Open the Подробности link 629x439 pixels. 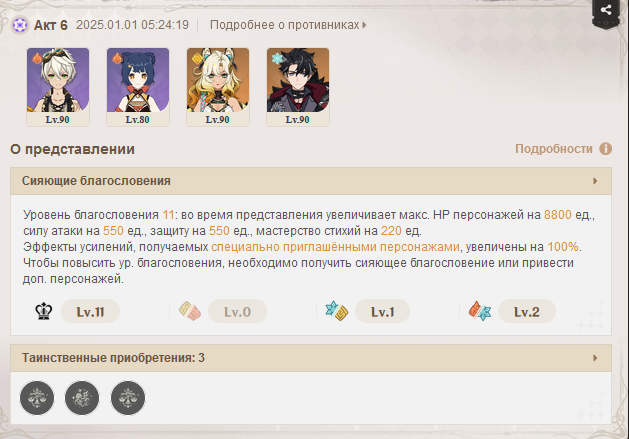click(x=554, y=149)
